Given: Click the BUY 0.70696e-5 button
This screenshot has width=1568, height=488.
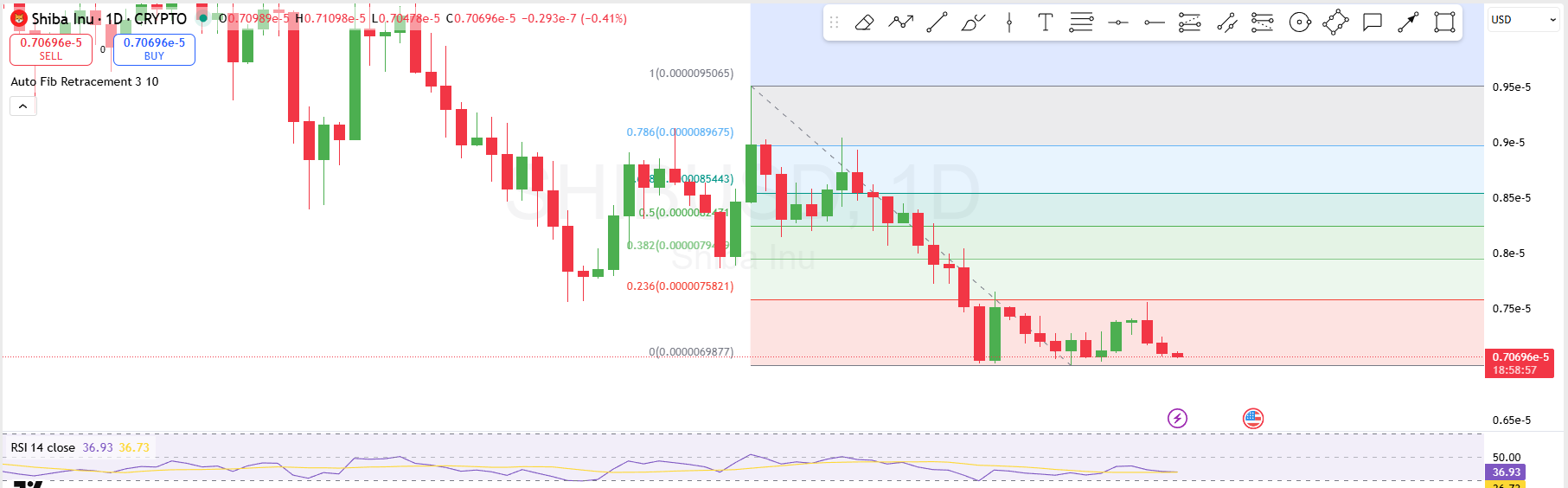Looking at the screenshot, I should coord(154,49).
